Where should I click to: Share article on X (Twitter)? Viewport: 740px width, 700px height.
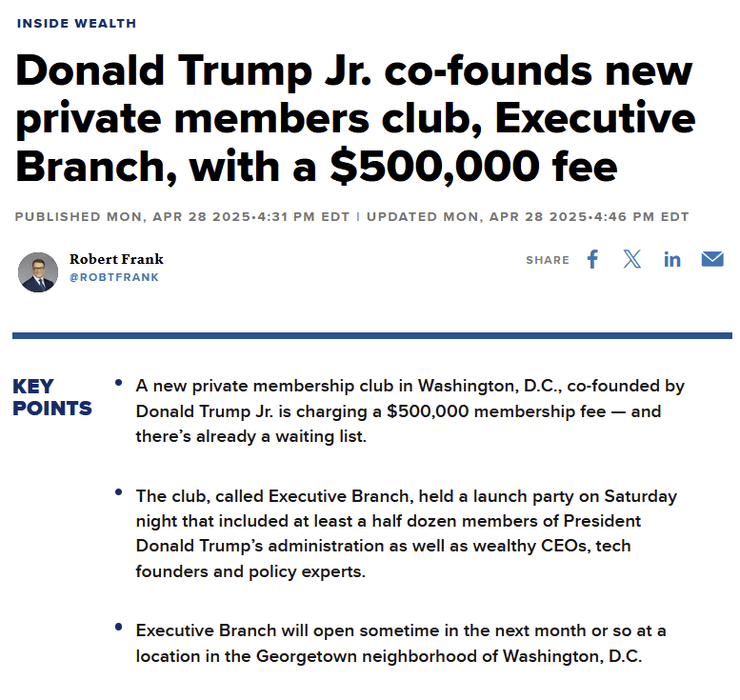tap(632, 260)
